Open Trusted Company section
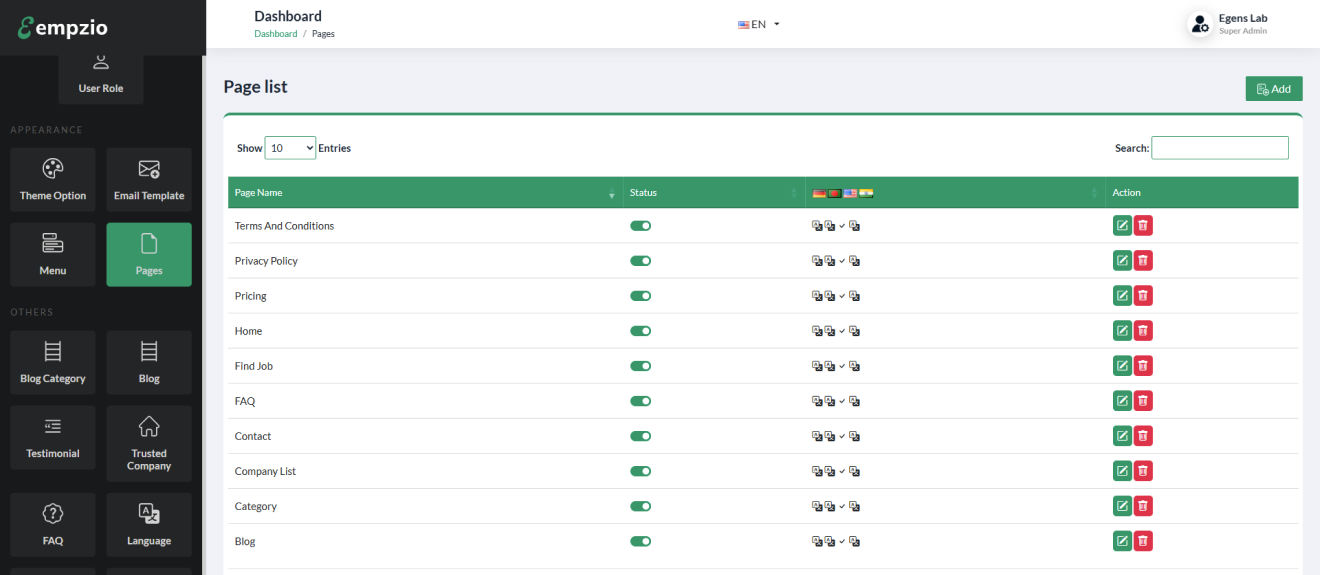Image resolution: width=1320 pixels, height=575 pixels. (149, 444)
